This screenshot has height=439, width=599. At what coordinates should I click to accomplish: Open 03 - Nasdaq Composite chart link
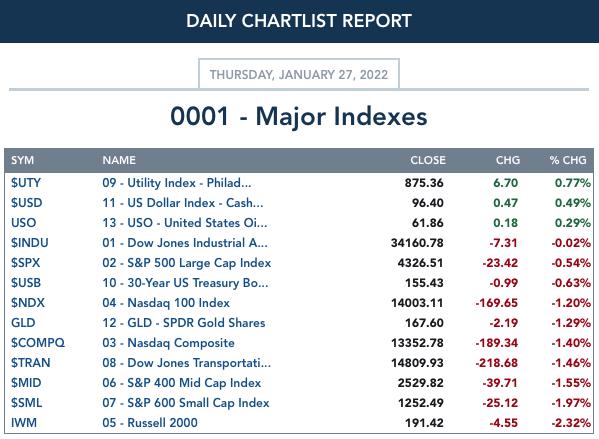pyautogui.click(x=168, y=343)
